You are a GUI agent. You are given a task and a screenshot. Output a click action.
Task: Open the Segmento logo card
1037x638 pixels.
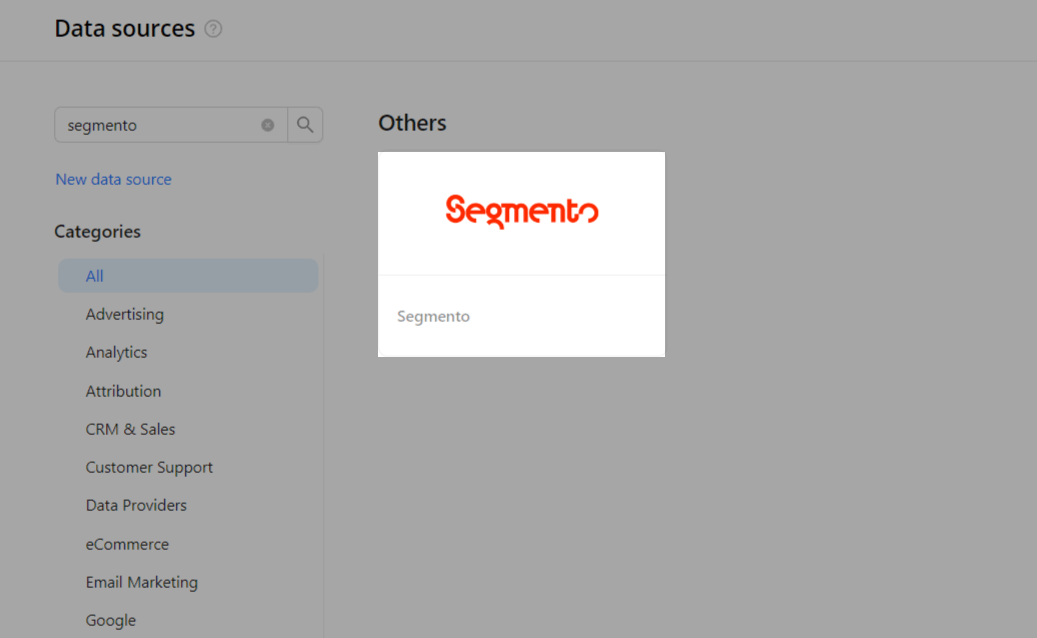pos(521,255)
